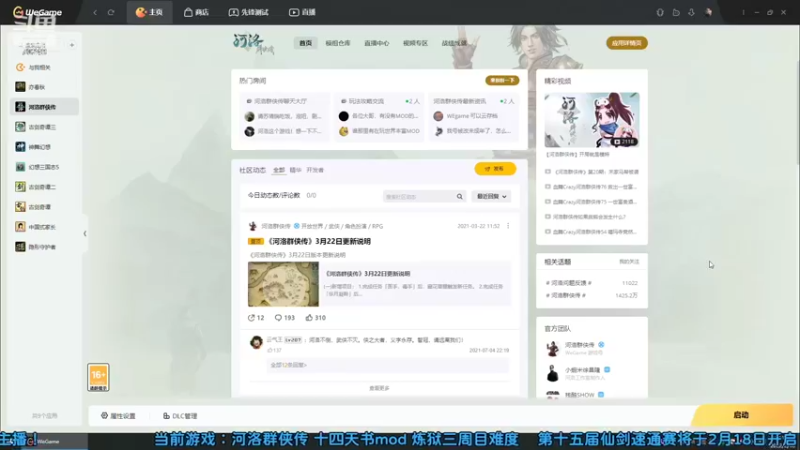Image resolution: width=800 pixels, height=450 pixels.
Task: Refresh the page using reload icon
Action: coord(111,12)
